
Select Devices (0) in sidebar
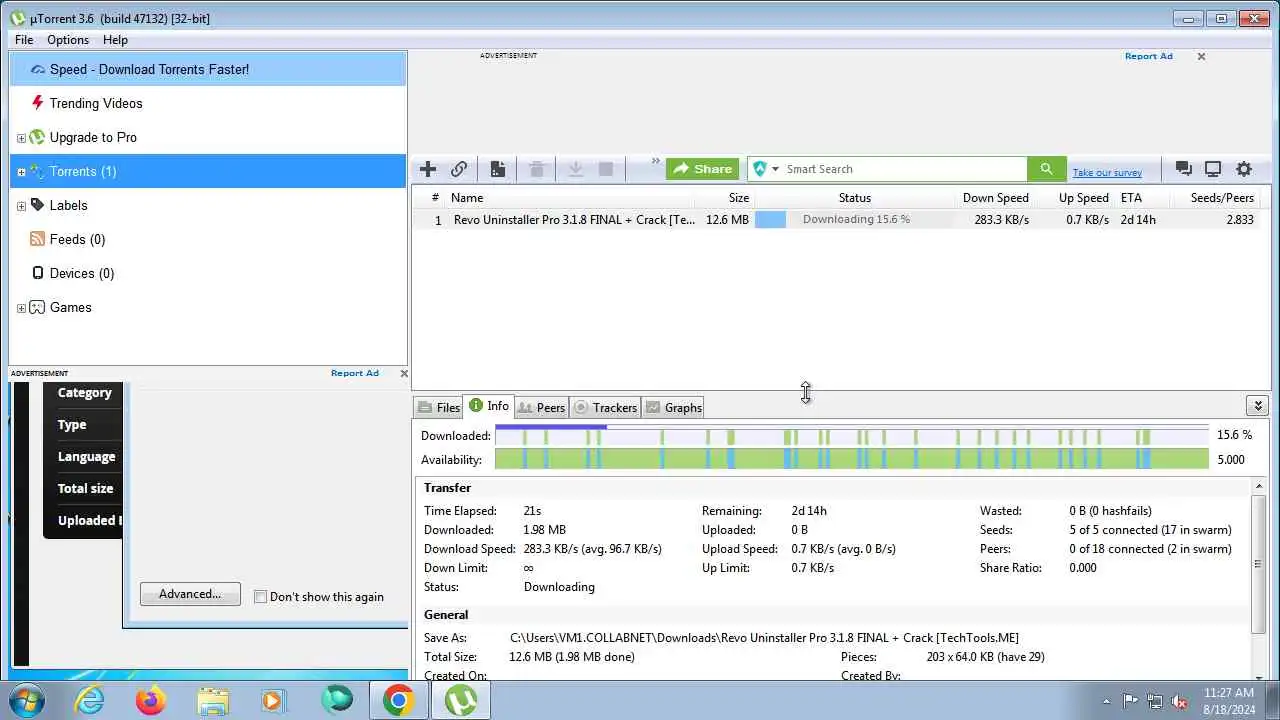click(x=81, y=273)
